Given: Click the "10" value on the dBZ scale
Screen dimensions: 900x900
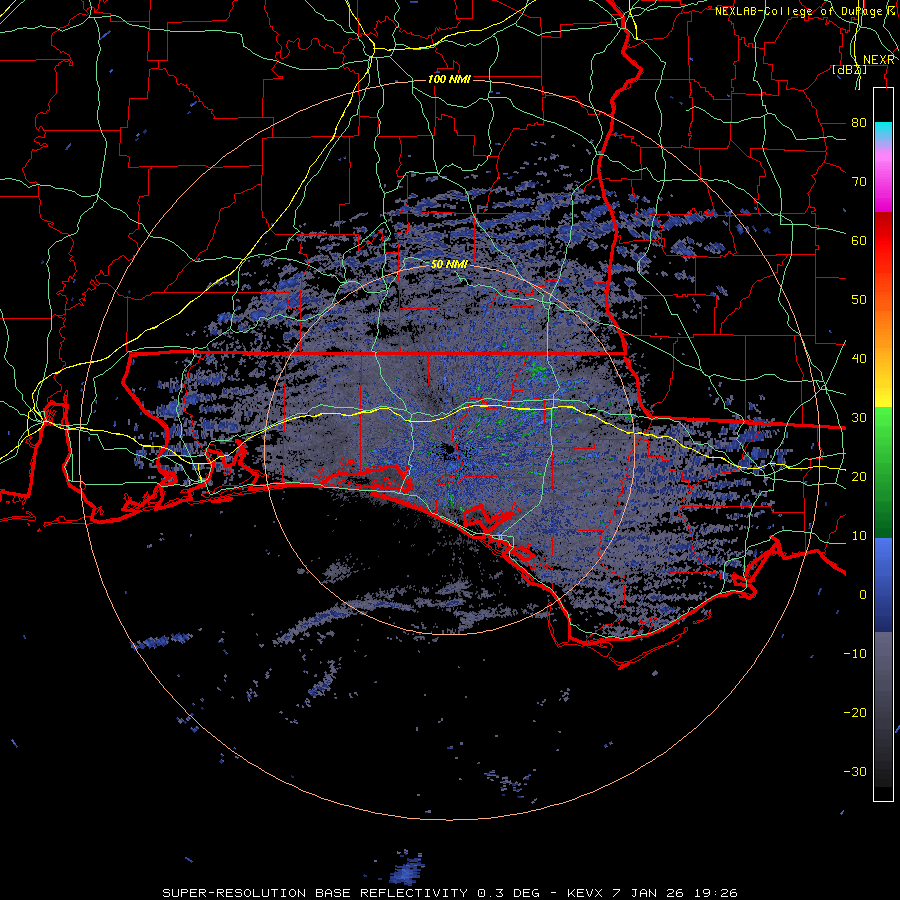Looking at the screenshot, I should click(x=859, y=536).
